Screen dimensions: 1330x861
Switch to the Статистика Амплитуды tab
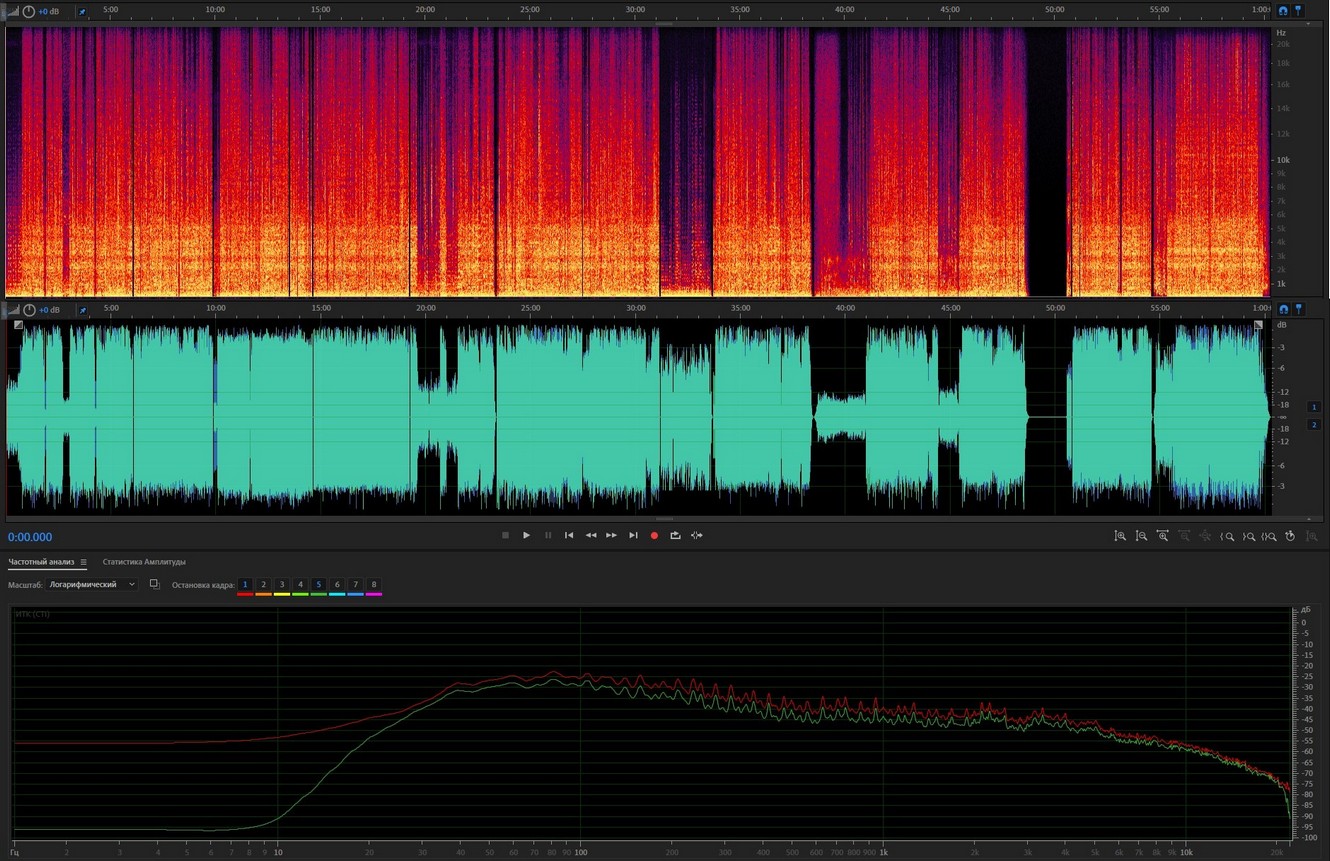144,562
